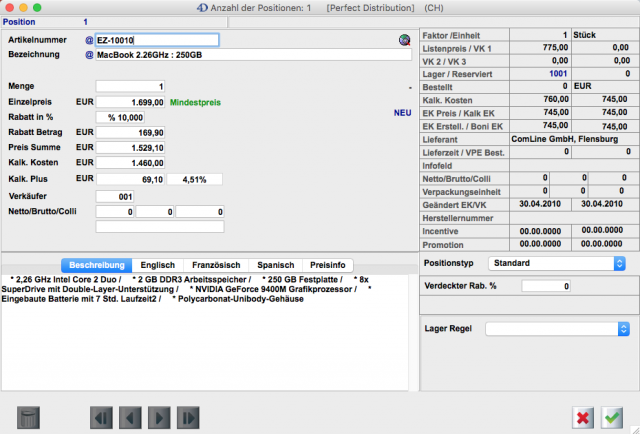Go to next position record

click(x=158, y=415)
